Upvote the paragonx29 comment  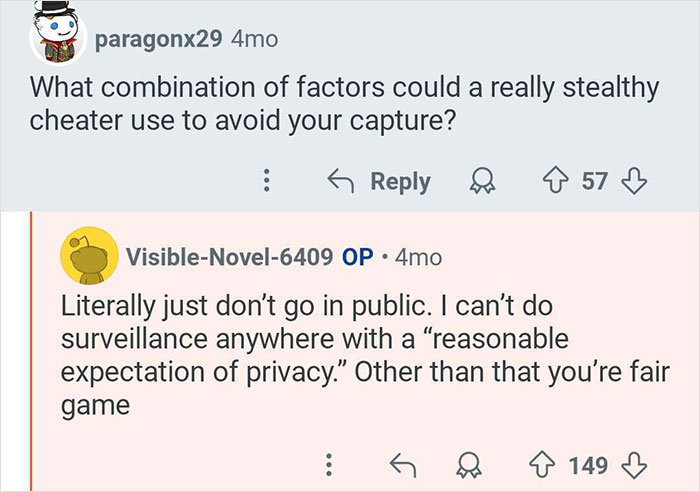(549, 182)
